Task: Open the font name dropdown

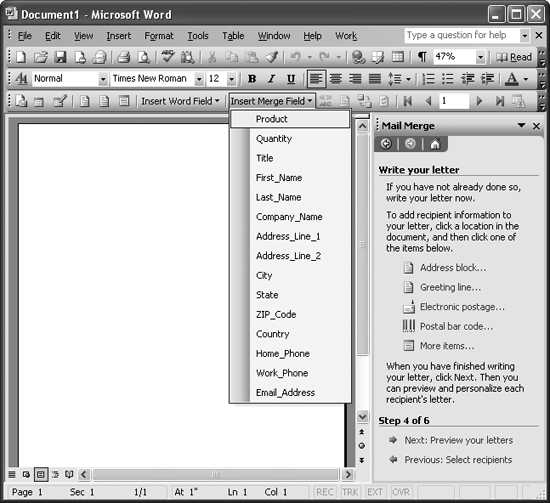Action: coord(199,79)
